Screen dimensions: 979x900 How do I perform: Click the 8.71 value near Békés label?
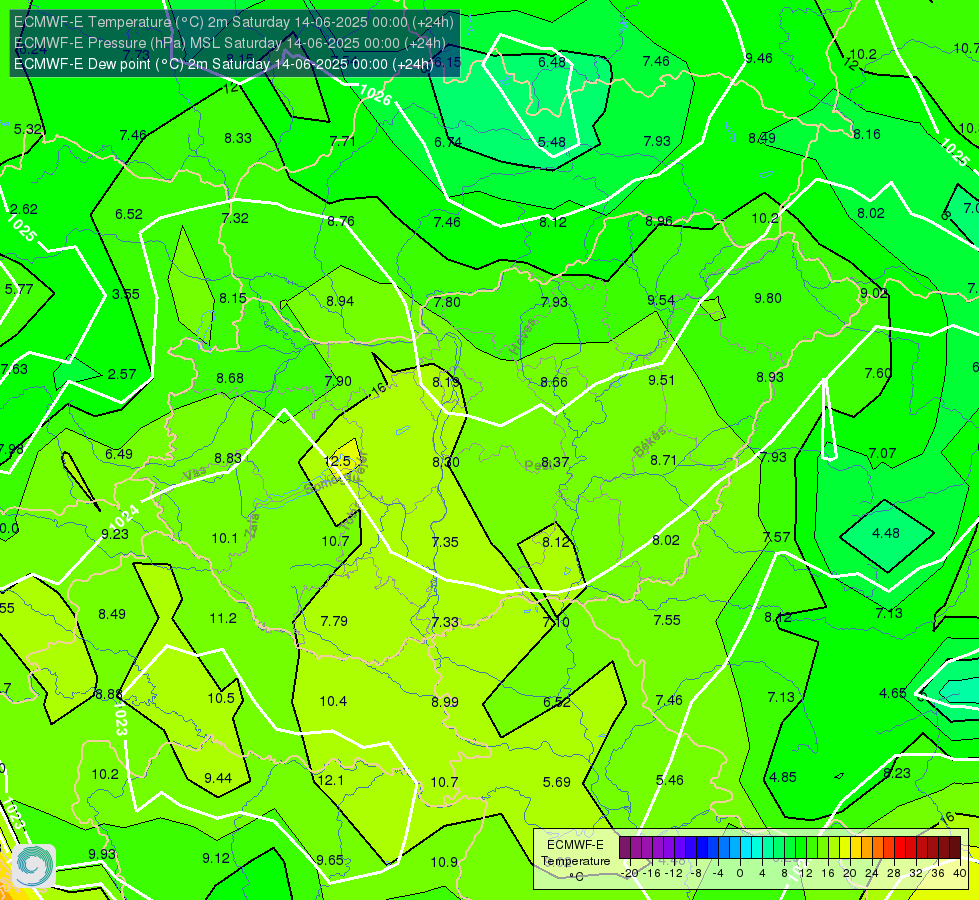click(x=663, y=460)
